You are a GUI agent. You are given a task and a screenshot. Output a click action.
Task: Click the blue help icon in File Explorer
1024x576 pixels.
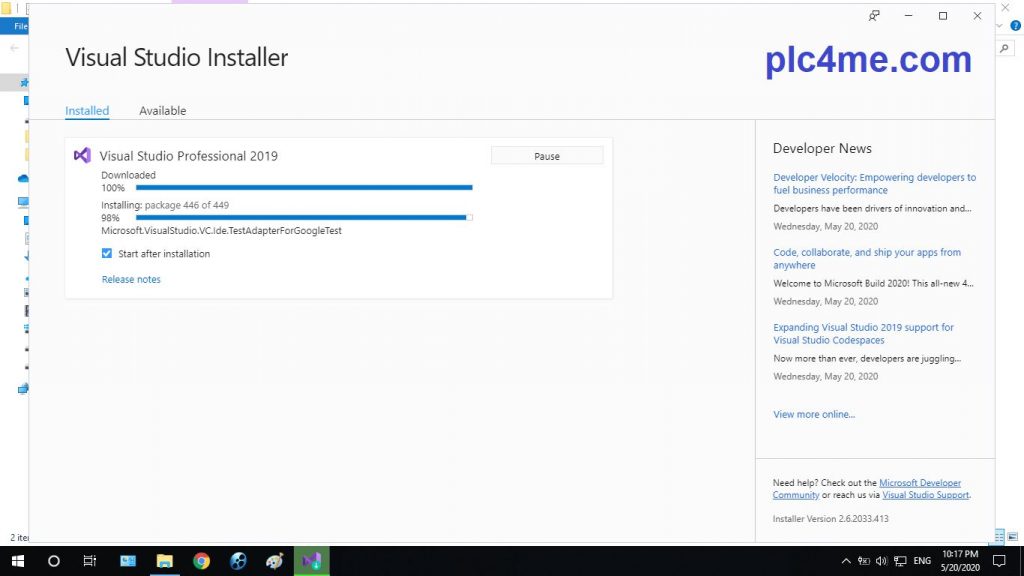click(x=1015, y=26)
